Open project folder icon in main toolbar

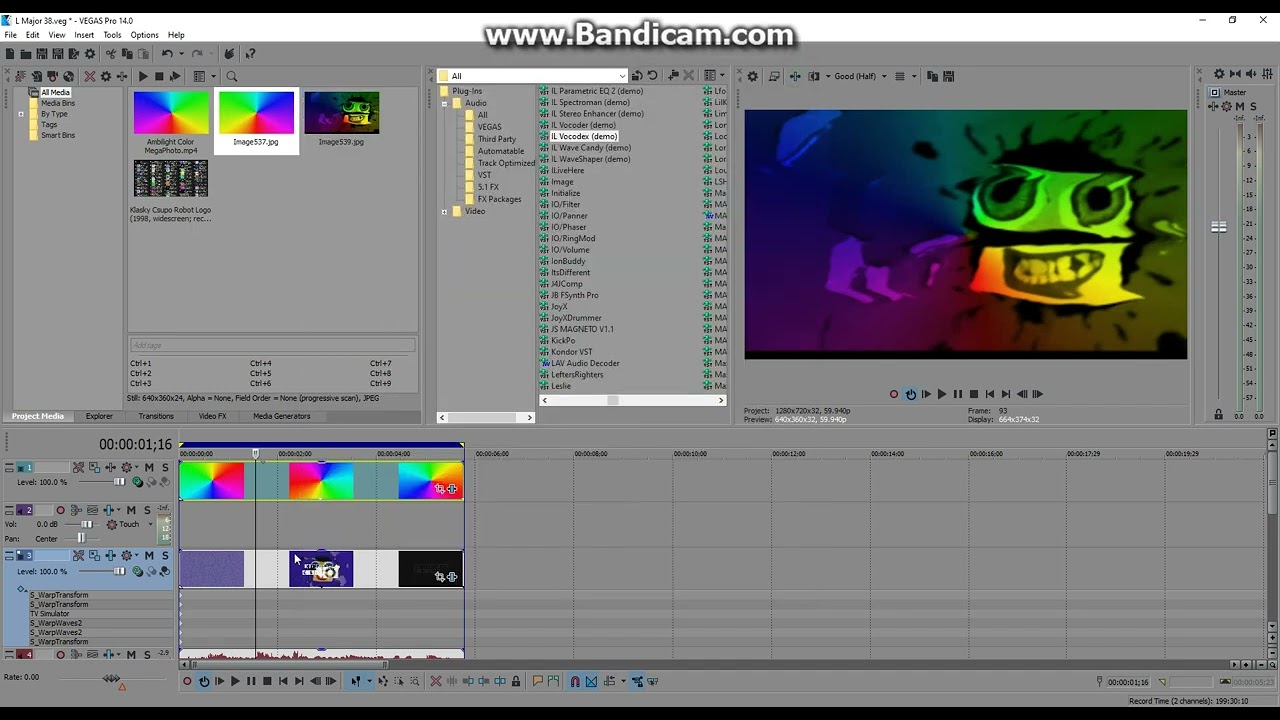tap(26, 54)
